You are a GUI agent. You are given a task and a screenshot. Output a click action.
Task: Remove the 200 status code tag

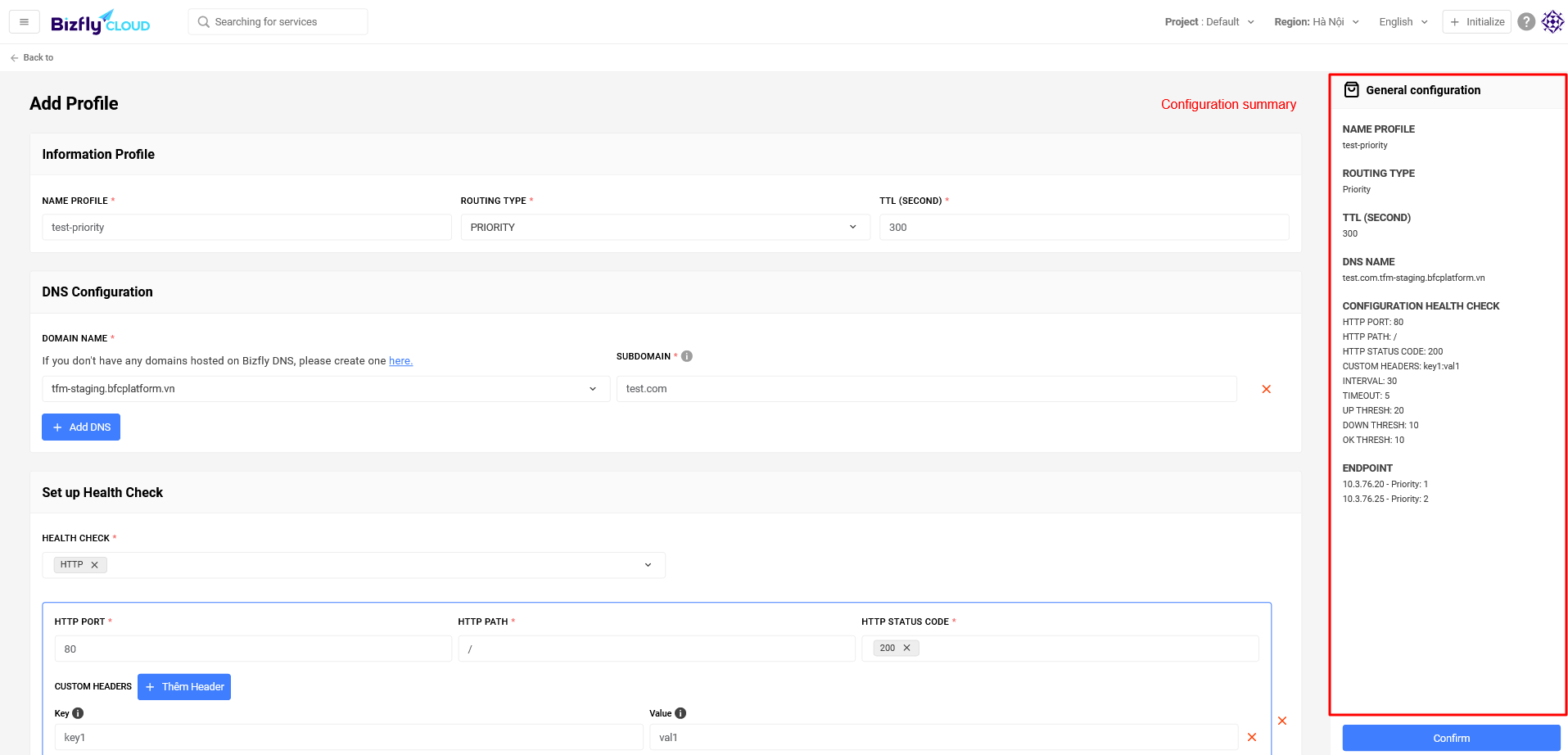(906, 648)
